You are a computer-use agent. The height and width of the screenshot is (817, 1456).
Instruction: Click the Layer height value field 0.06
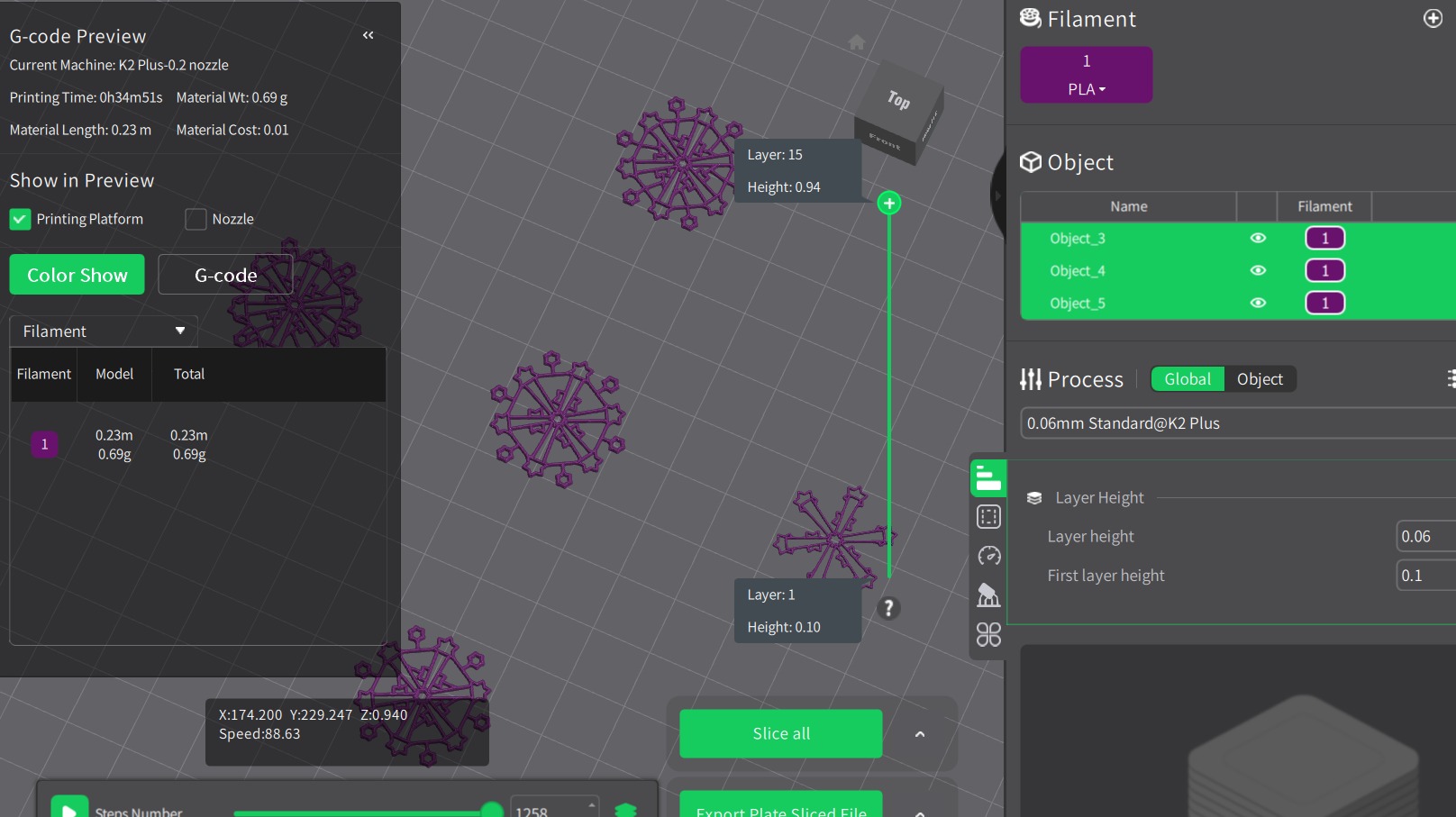(x=1426, y=536)
